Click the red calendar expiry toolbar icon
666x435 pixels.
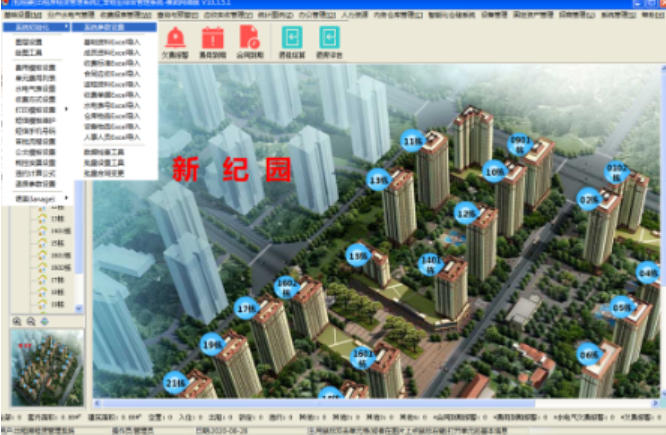coord(213,37)
